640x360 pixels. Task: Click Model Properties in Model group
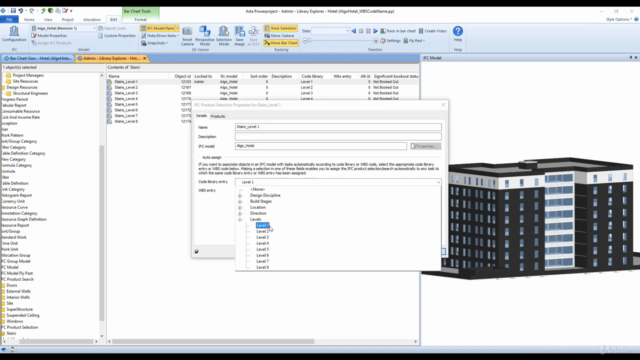coord(49,36)
